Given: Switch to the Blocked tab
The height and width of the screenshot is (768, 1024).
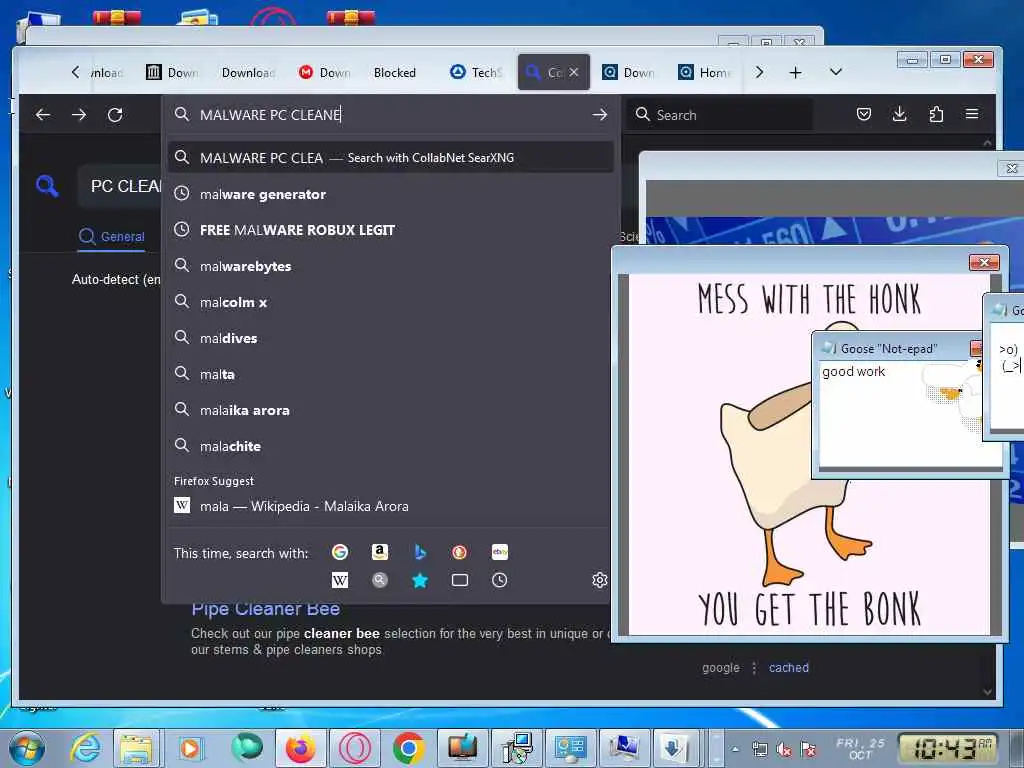Looking at the screenshot, I should click(394, 72).
